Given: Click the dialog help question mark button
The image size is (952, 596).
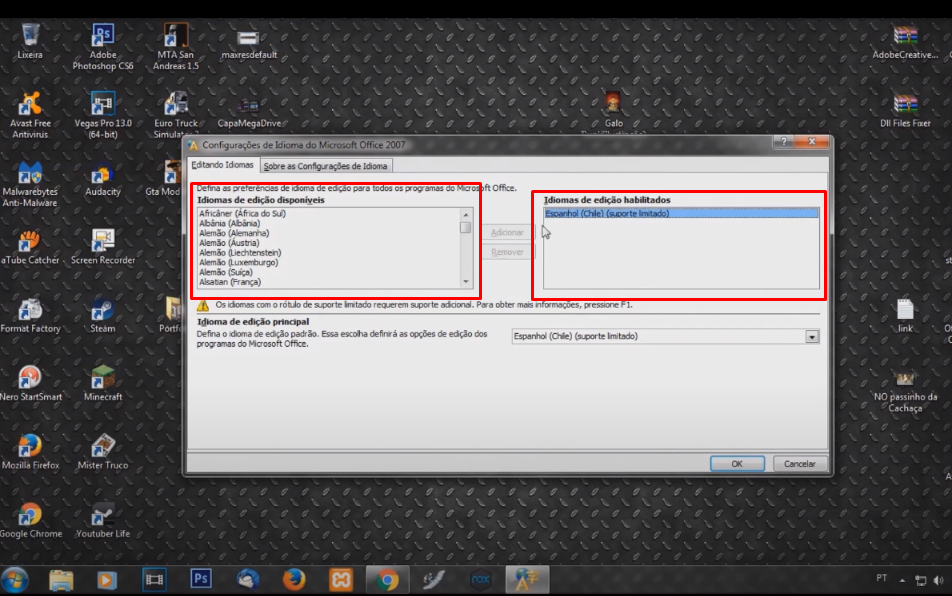Looking at the screenshot, I should click(x=784, y=141).
